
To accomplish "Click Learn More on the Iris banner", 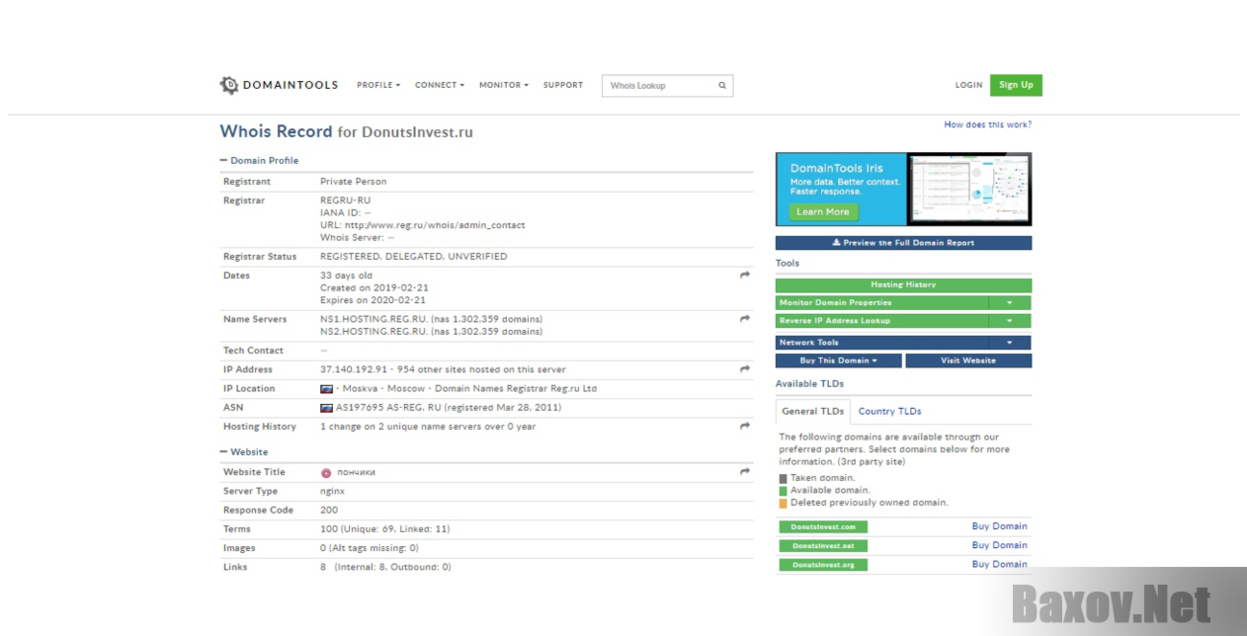I will click(x=824, y=212).
